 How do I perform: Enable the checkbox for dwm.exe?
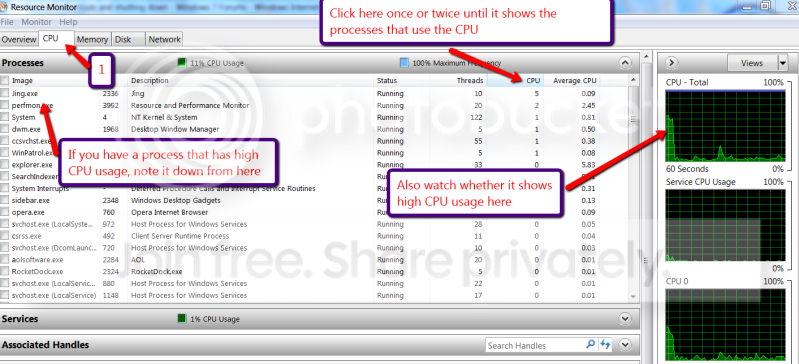(x=5, y=129)
